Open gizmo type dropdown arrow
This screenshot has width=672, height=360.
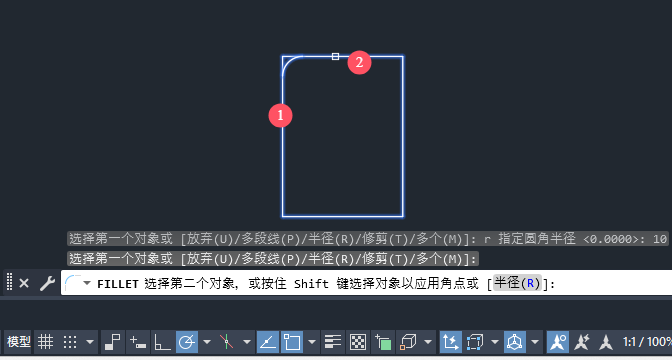534,342
